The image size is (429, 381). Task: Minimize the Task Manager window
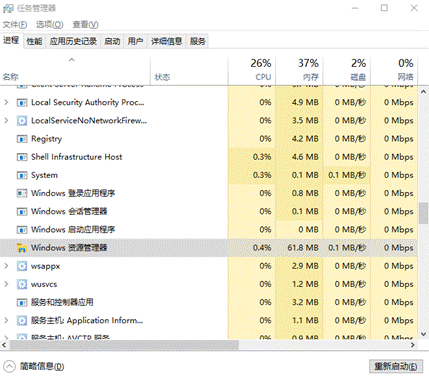pyautogui.click(x=355, y=8)
